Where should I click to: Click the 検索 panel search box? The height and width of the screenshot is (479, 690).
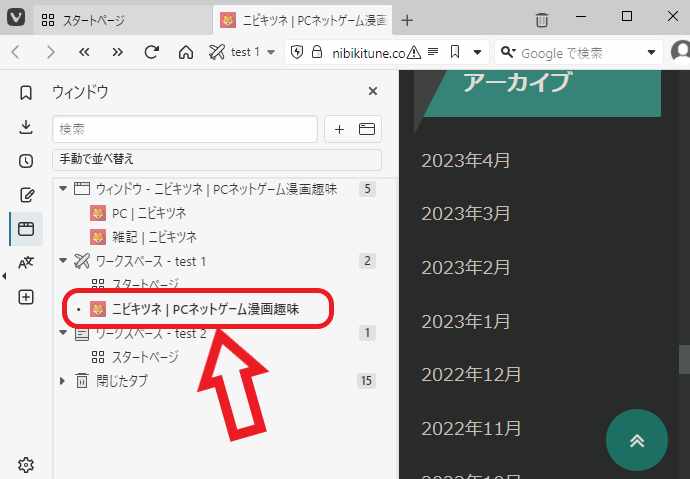point(185,129)
